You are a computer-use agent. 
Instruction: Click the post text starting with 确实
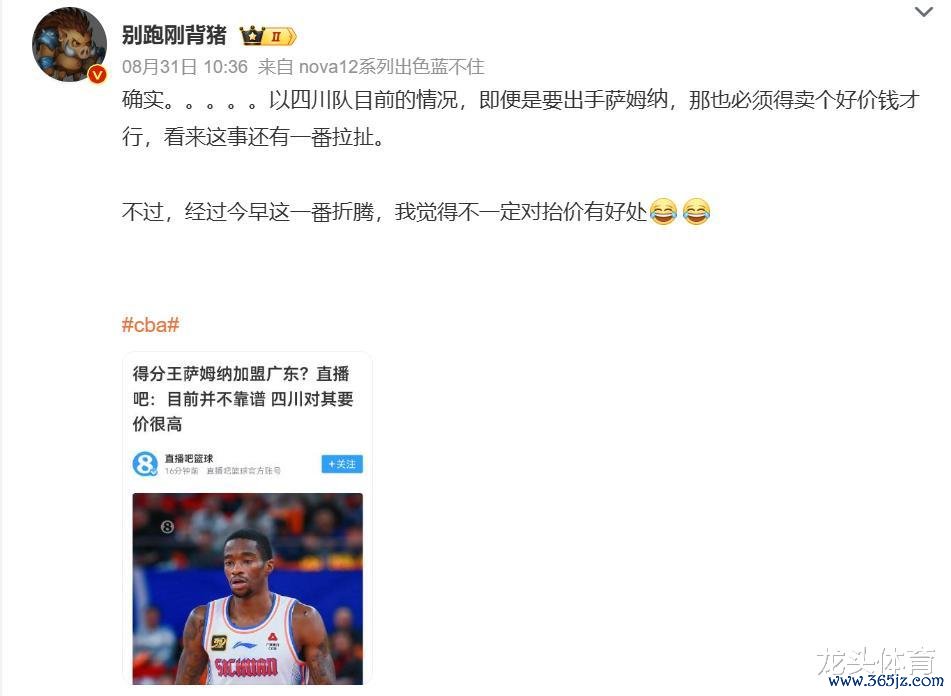[x=521, y=118]
